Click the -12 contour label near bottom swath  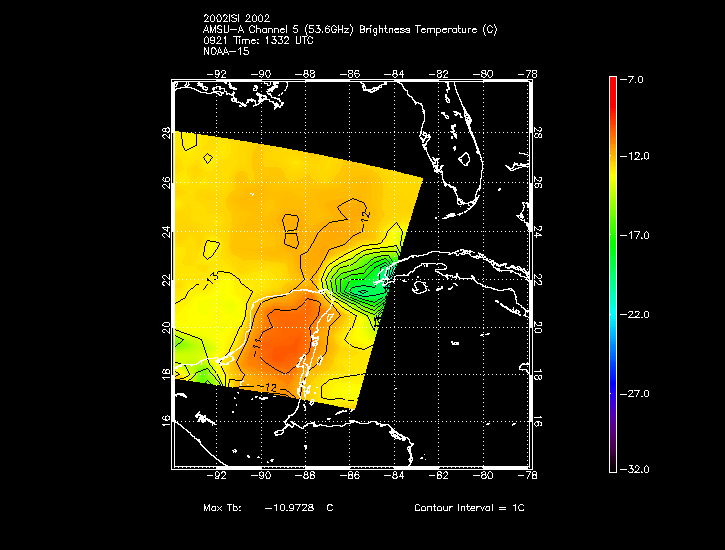click(x=269, y=387)
